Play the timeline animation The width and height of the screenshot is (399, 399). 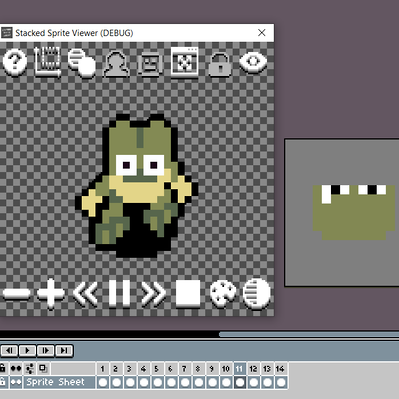(27, 350)
